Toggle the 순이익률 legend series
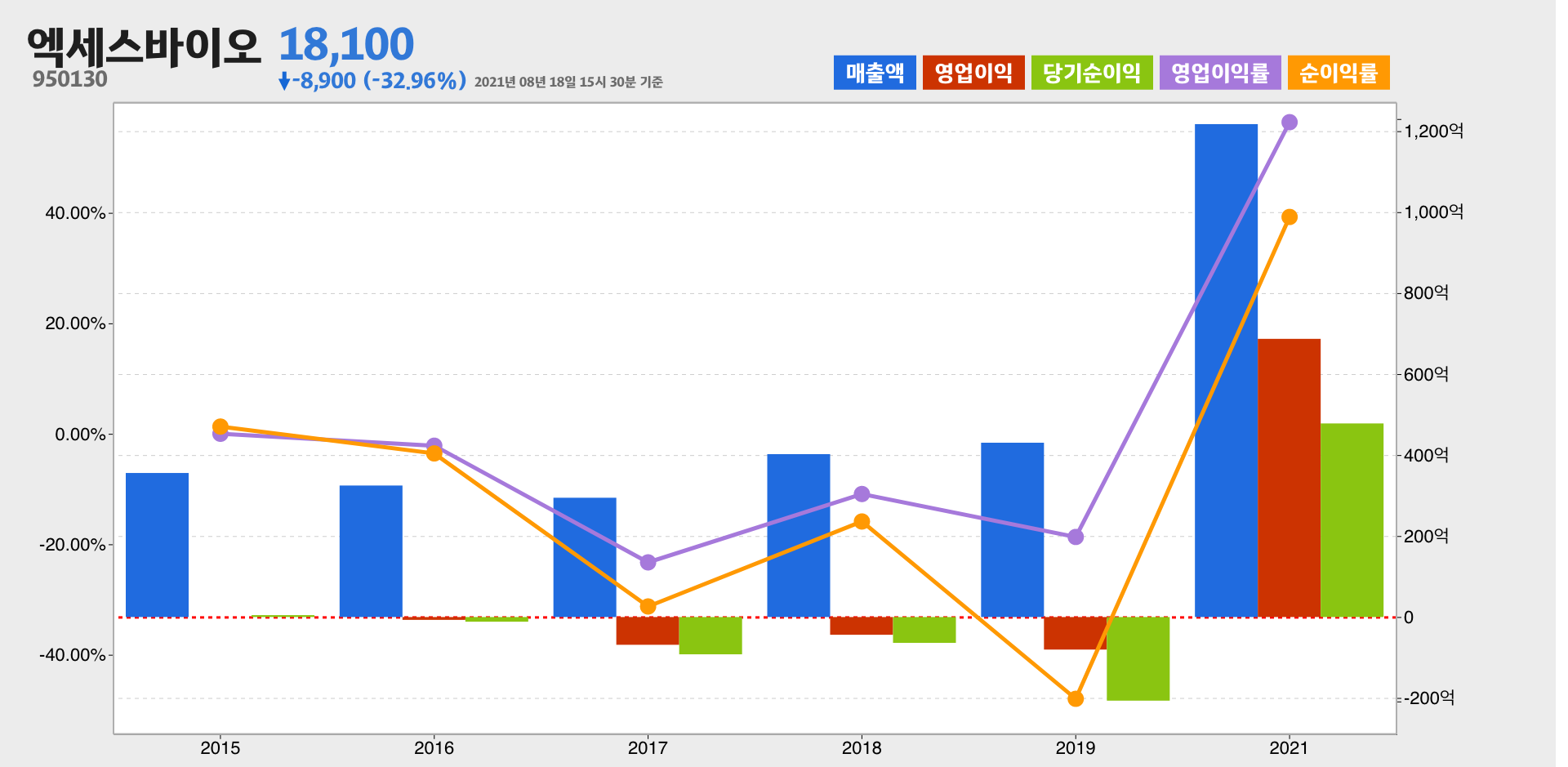This screenshot has width=1568, height=767. click(x=1339, y=73)
